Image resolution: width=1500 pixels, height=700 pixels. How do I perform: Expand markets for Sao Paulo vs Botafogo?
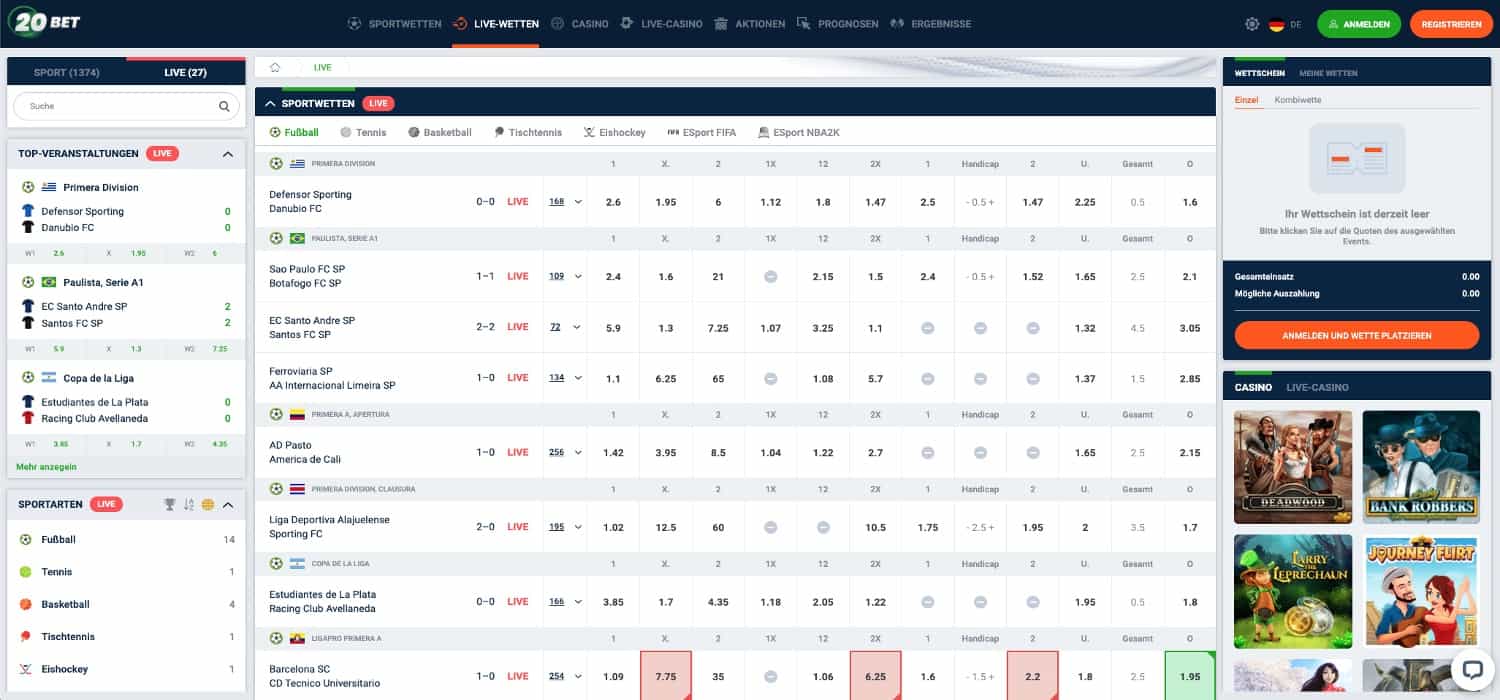(577, 276)
